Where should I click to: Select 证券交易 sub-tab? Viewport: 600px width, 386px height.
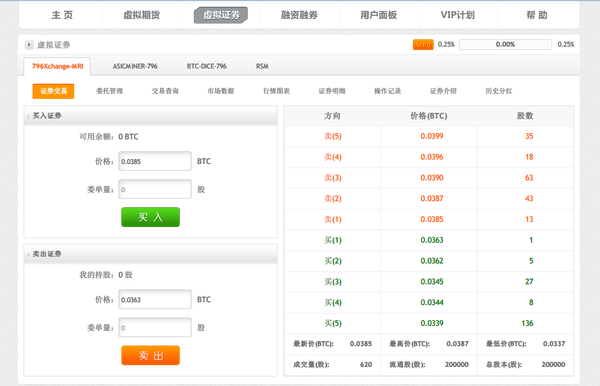pyautogui.click(x=53, y=91)
